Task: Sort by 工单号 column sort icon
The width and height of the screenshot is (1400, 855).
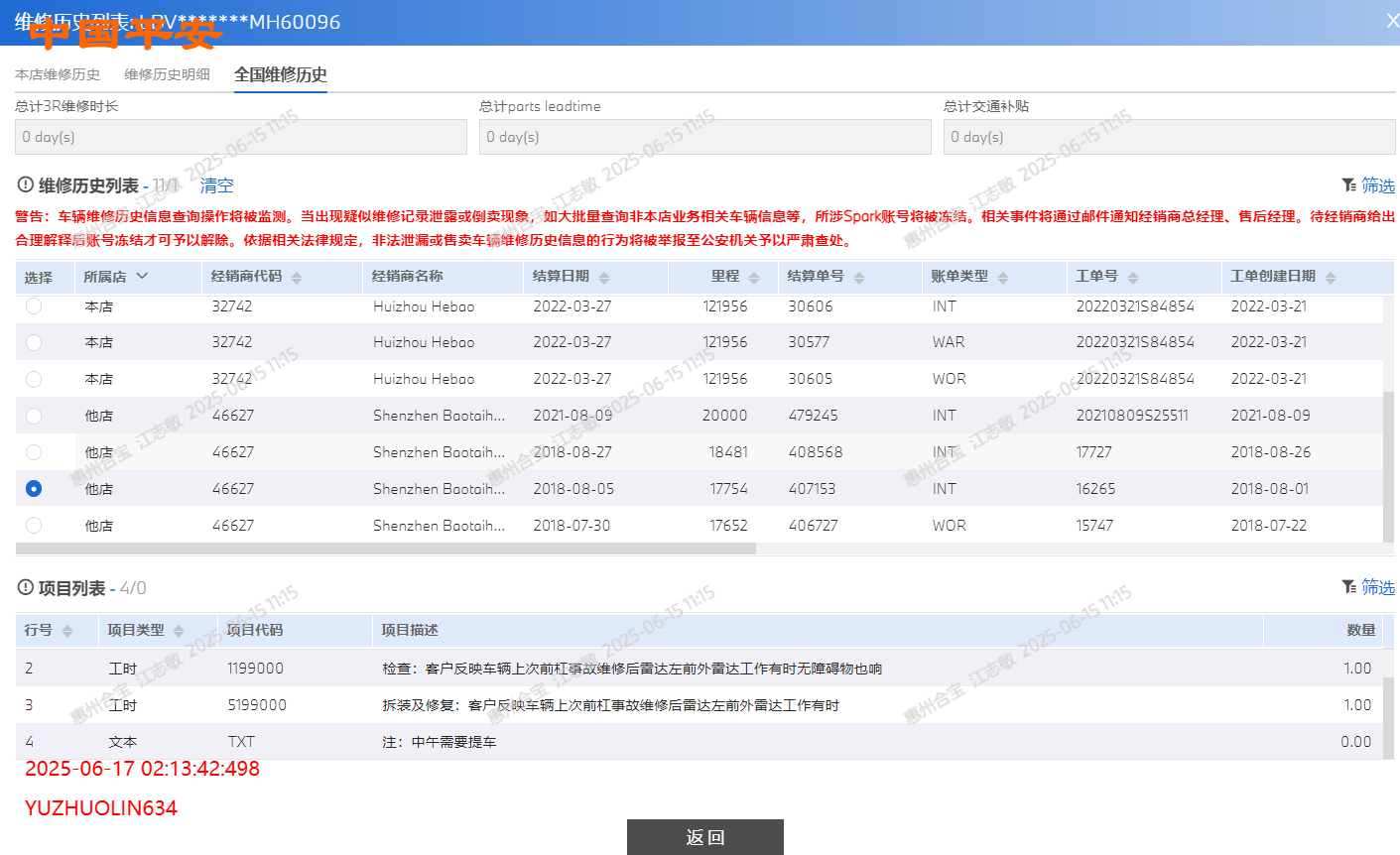Action: click(x=1133, y=278)
